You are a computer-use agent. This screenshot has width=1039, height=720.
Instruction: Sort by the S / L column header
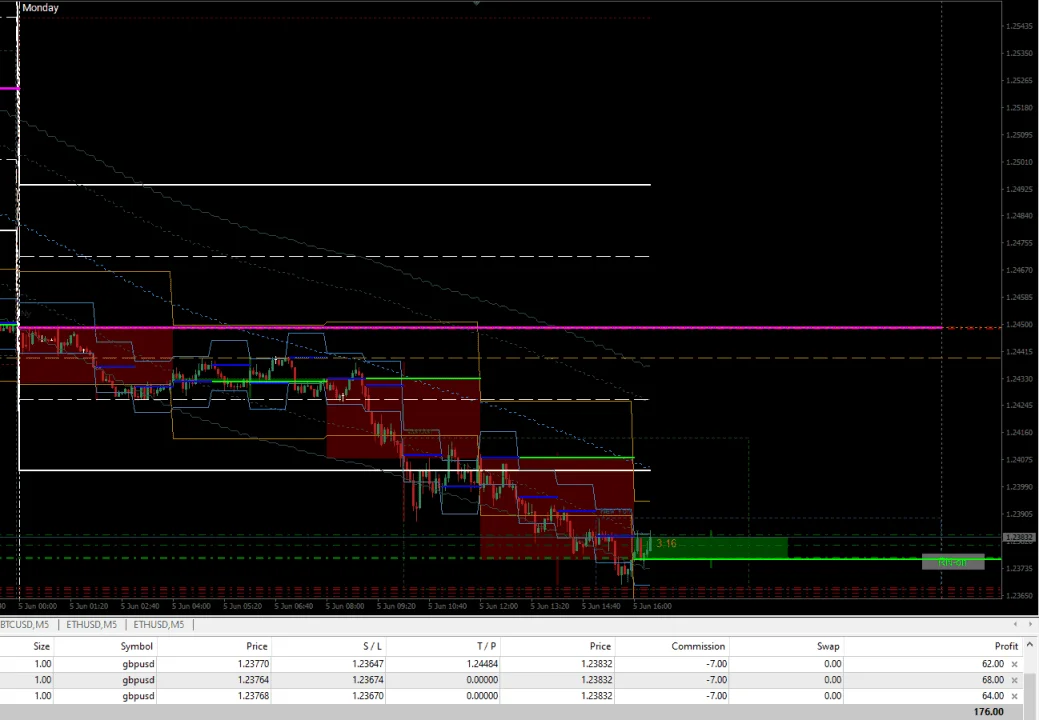click(372, 646)
